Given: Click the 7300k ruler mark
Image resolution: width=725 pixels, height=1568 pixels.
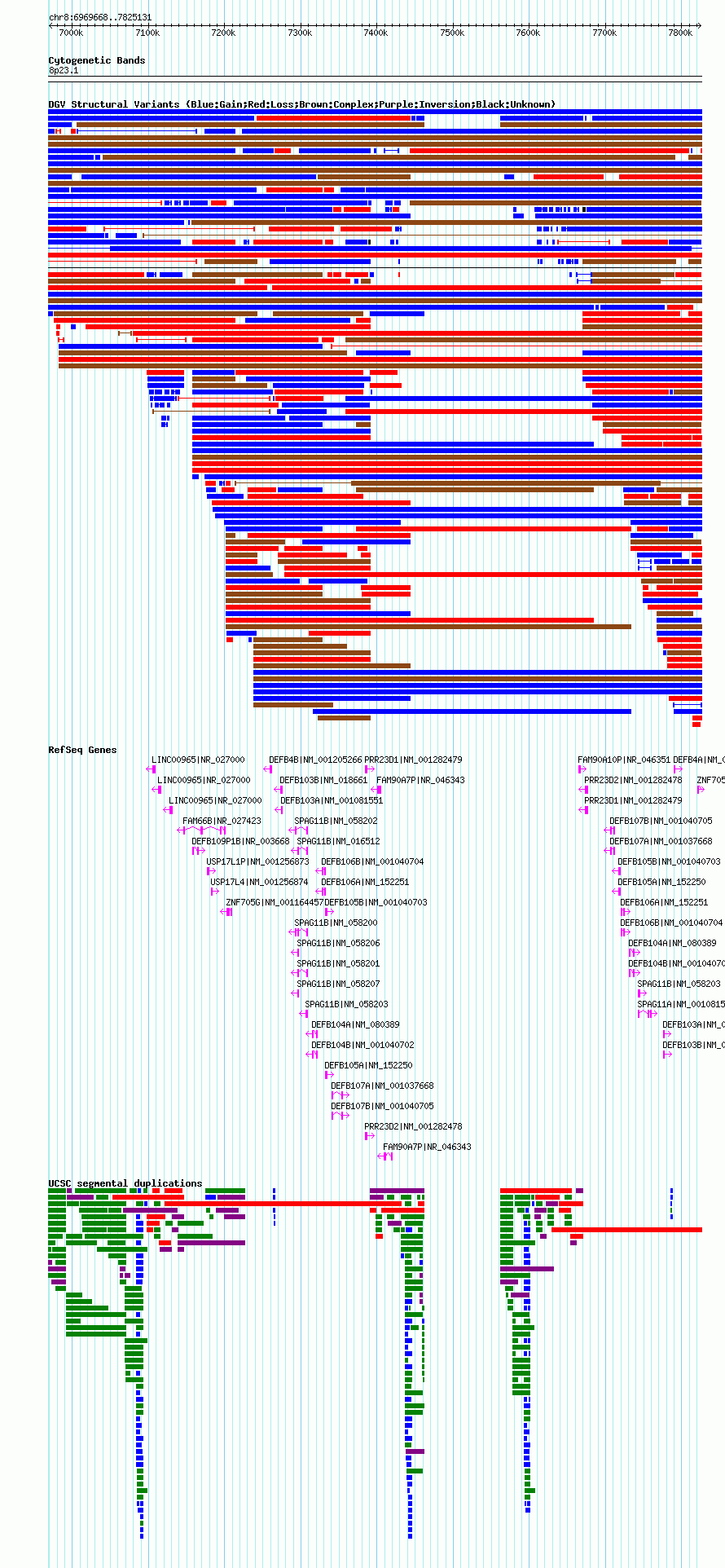Looking at the screenshot, I should [300, 33].
